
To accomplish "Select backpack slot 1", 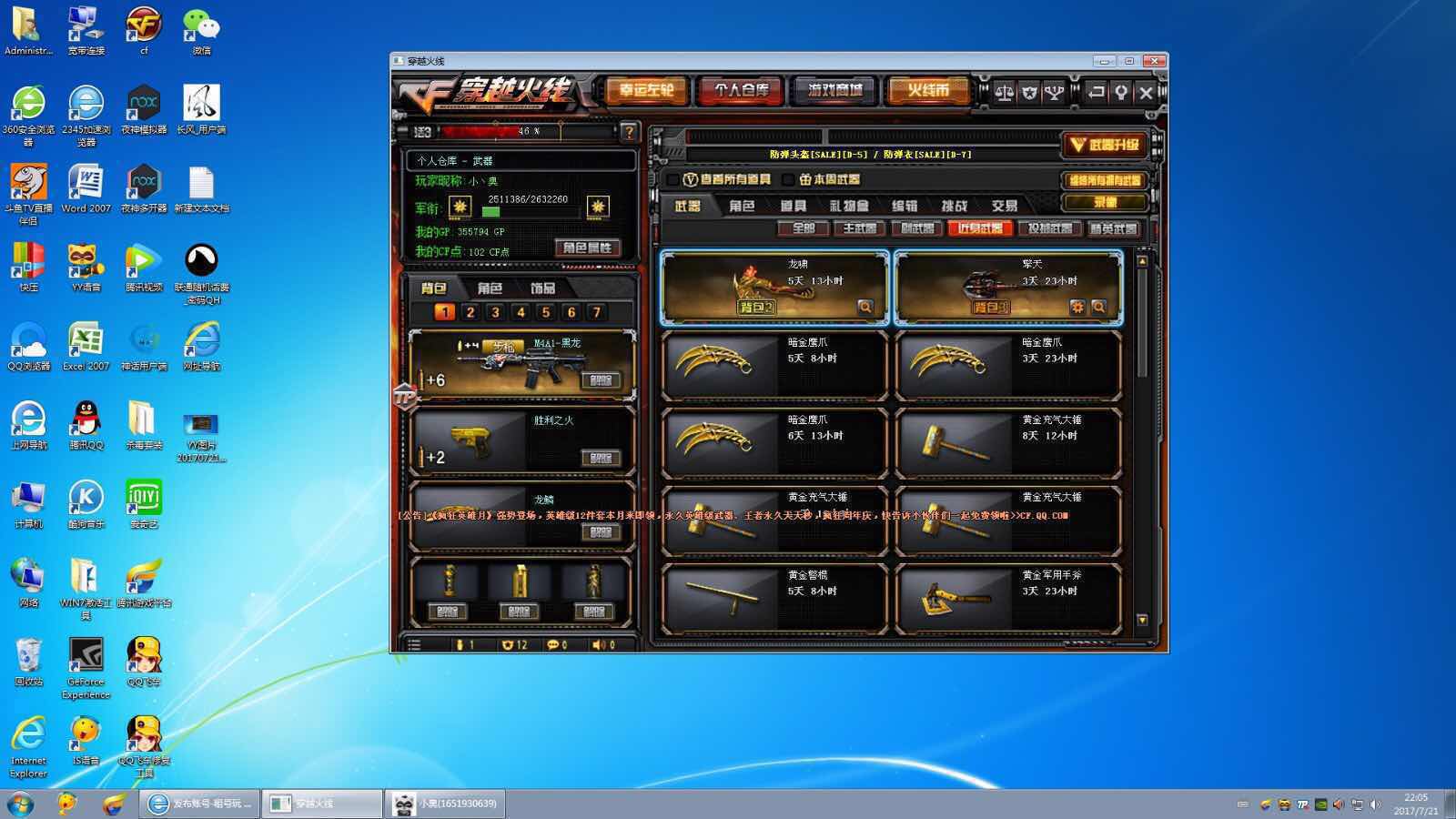I will (444, 312).
